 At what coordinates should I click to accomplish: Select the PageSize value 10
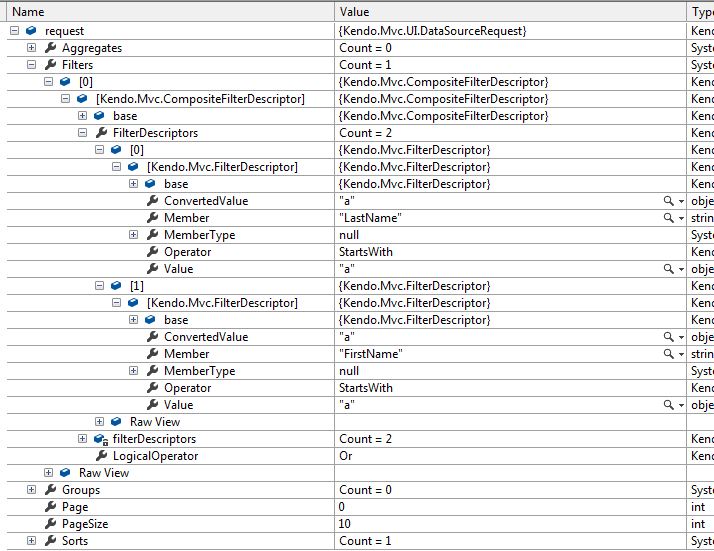click(345, 524)
